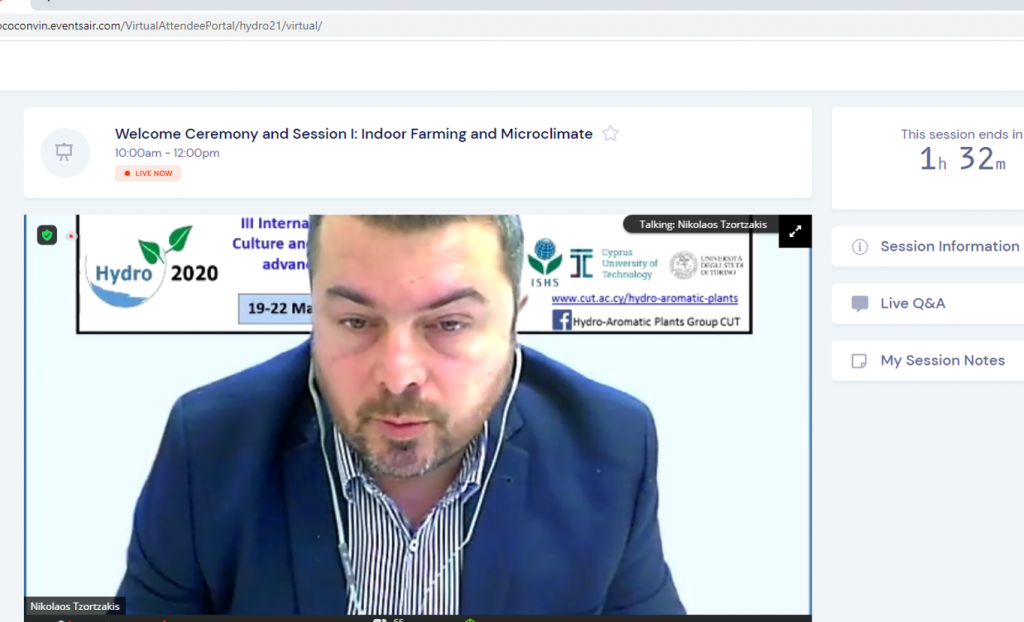
Task: Click the Session Information info icon
Action: (859, 247)
